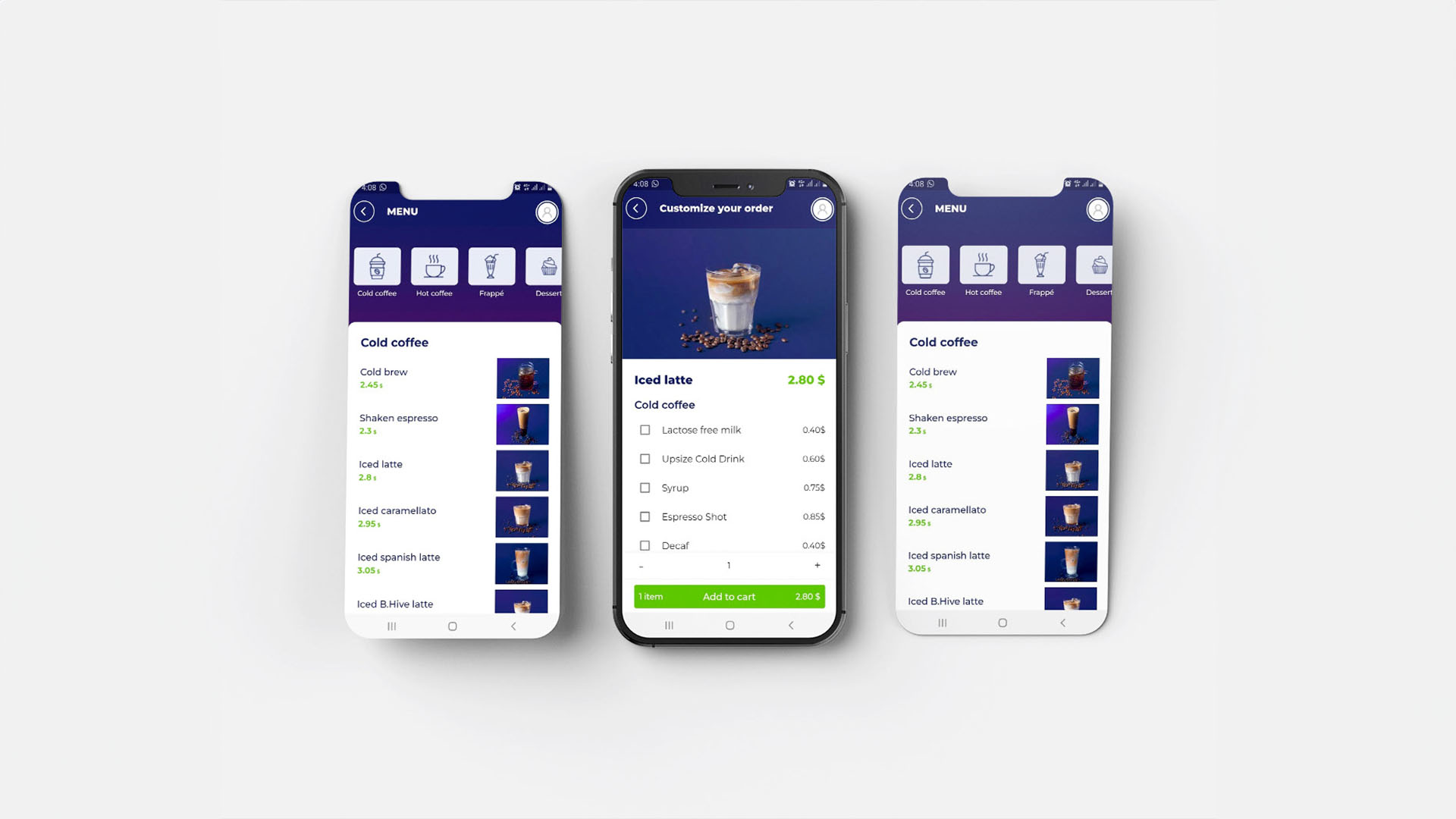This screenshot has height=819, width=1456.
Task: Tap Add to cart green button
Action: coord(729,596)
